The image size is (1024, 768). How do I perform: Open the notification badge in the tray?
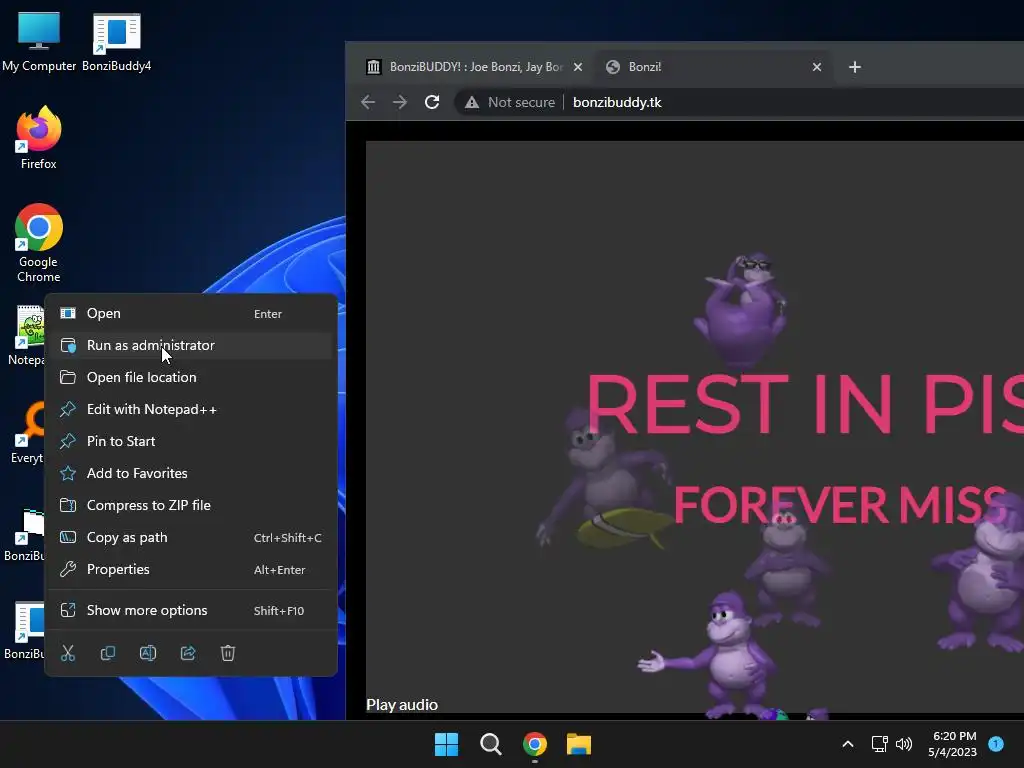(x=996, y=744)
